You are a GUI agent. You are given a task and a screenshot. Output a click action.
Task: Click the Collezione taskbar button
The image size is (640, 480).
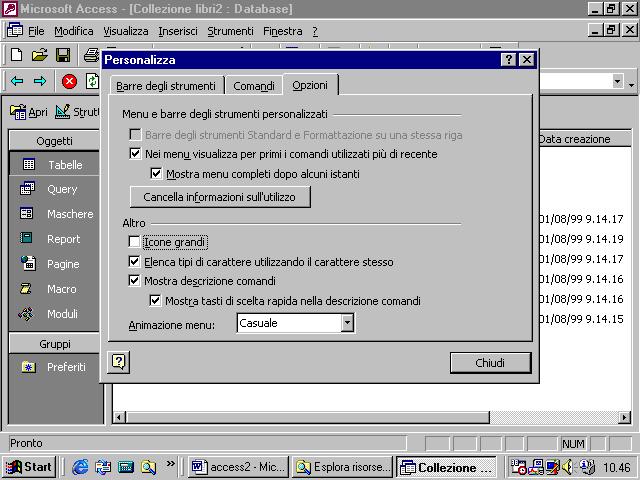pos(447,467)
